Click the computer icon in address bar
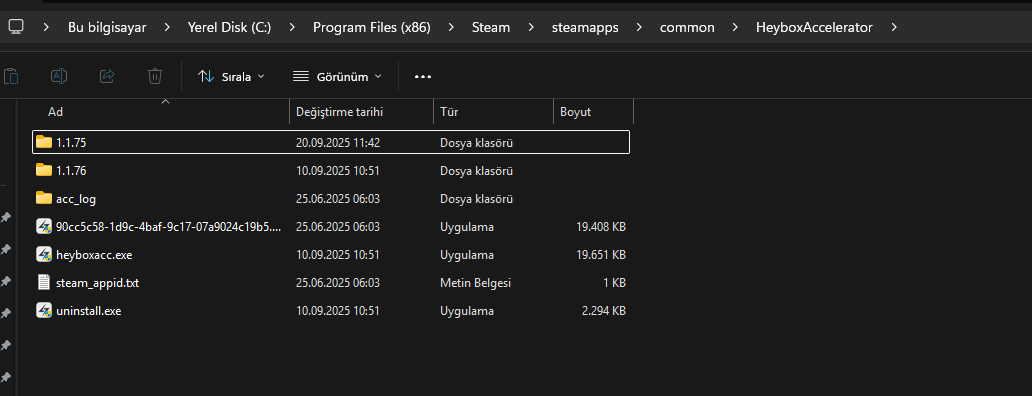1032x396 pixels. (x=16, y=27)
